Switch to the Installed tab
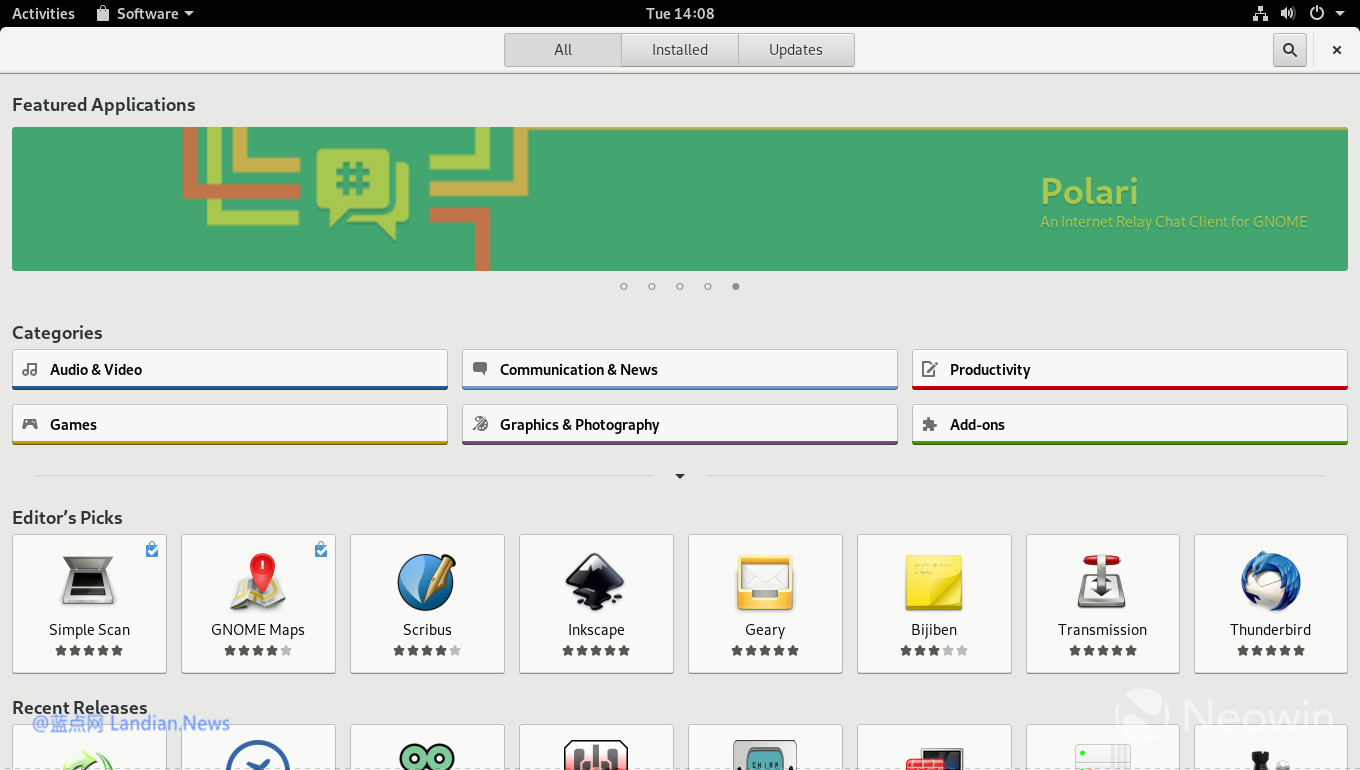This screenshot has width=1360, height=770. (x=680, y=50)
